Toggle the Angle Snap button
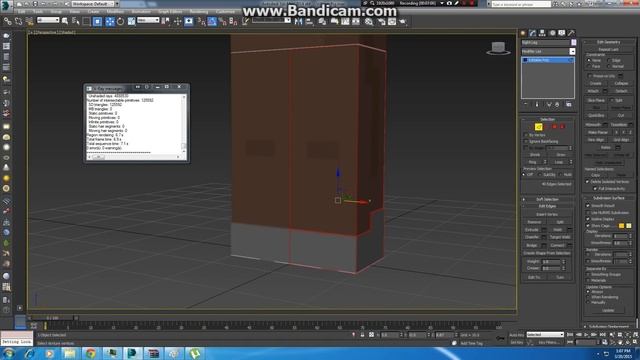This screenshot has width=640, height=360. (212, 21)
